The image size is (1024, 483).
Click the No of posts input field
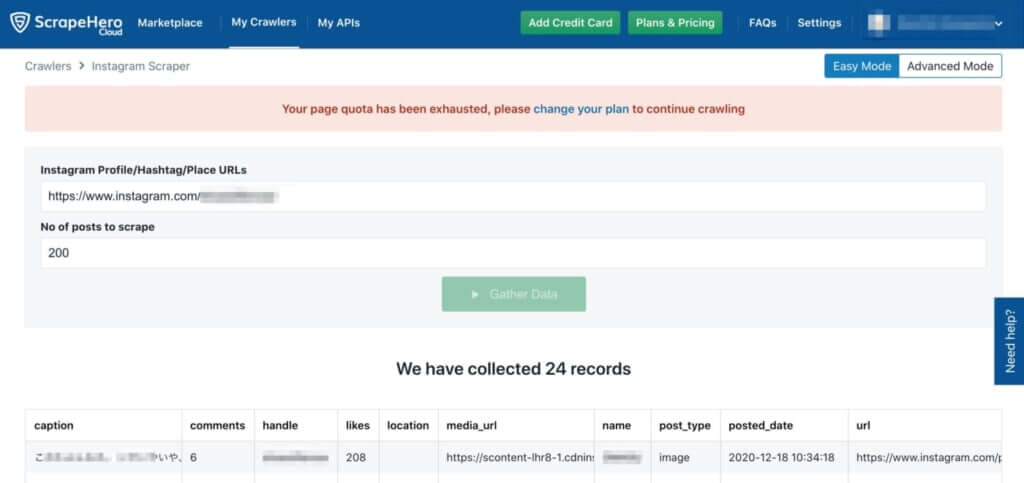click(513, 253)
